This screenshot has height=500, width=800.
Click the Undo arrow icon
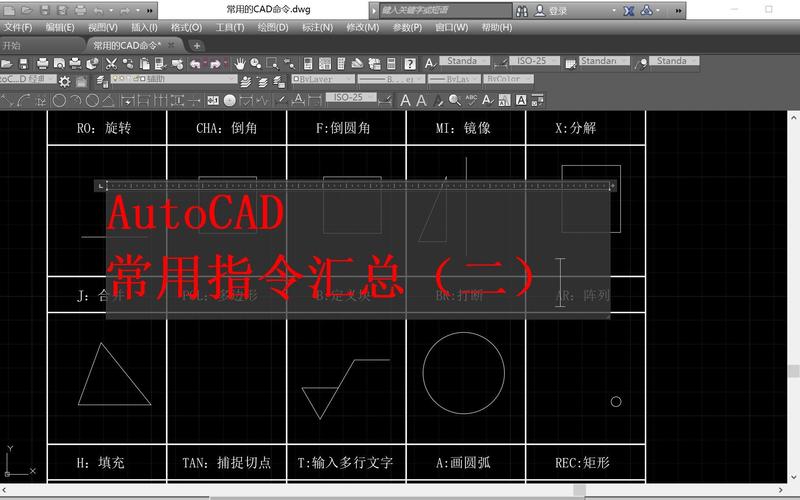point(195,63)
